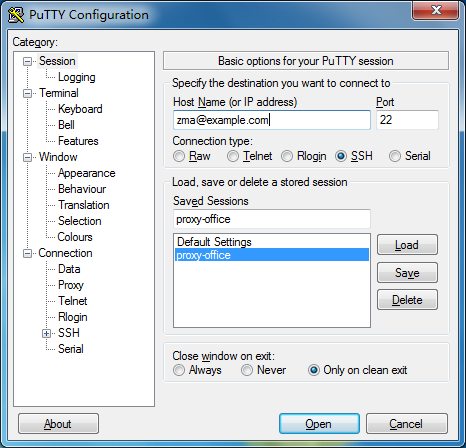Click Open to start the connection
The width and height of the screenshot is (466, 448).
[319, 424]
